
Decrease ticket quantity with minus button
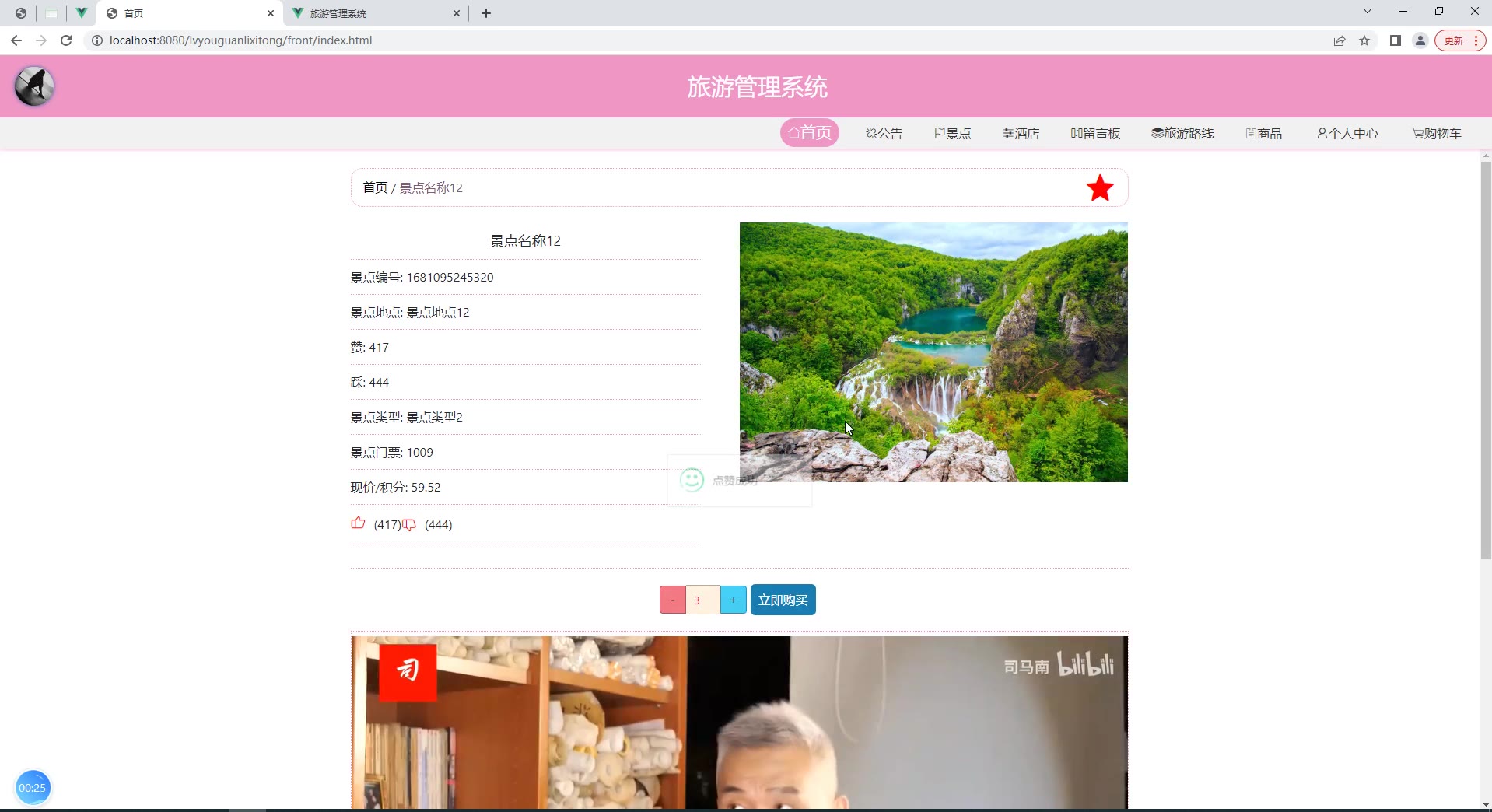pyautogui.click(x=673, y=600)
